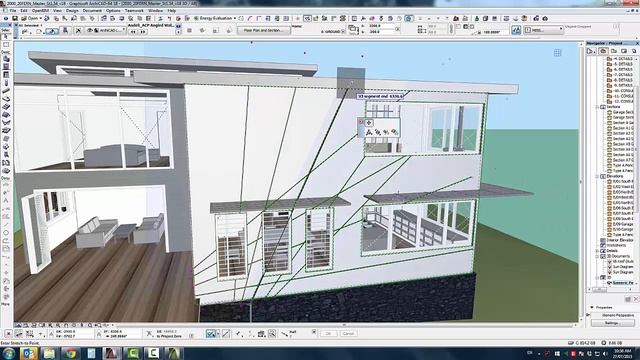Click More at the toolbox bottom
The height and width of the screenshot is (360, 640).
pos(5,304)
